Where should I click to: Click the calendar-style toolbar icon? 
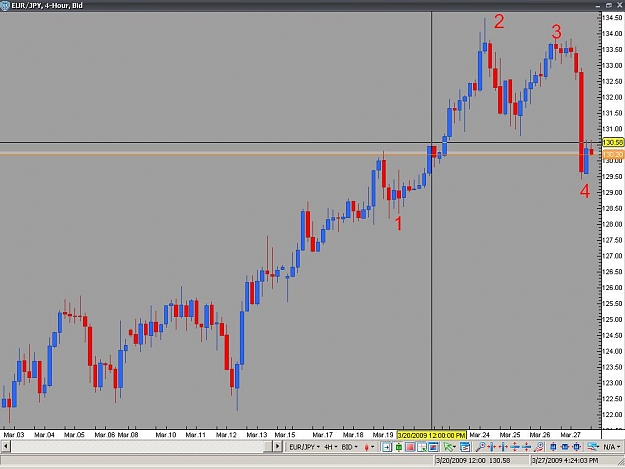(465, 447)
